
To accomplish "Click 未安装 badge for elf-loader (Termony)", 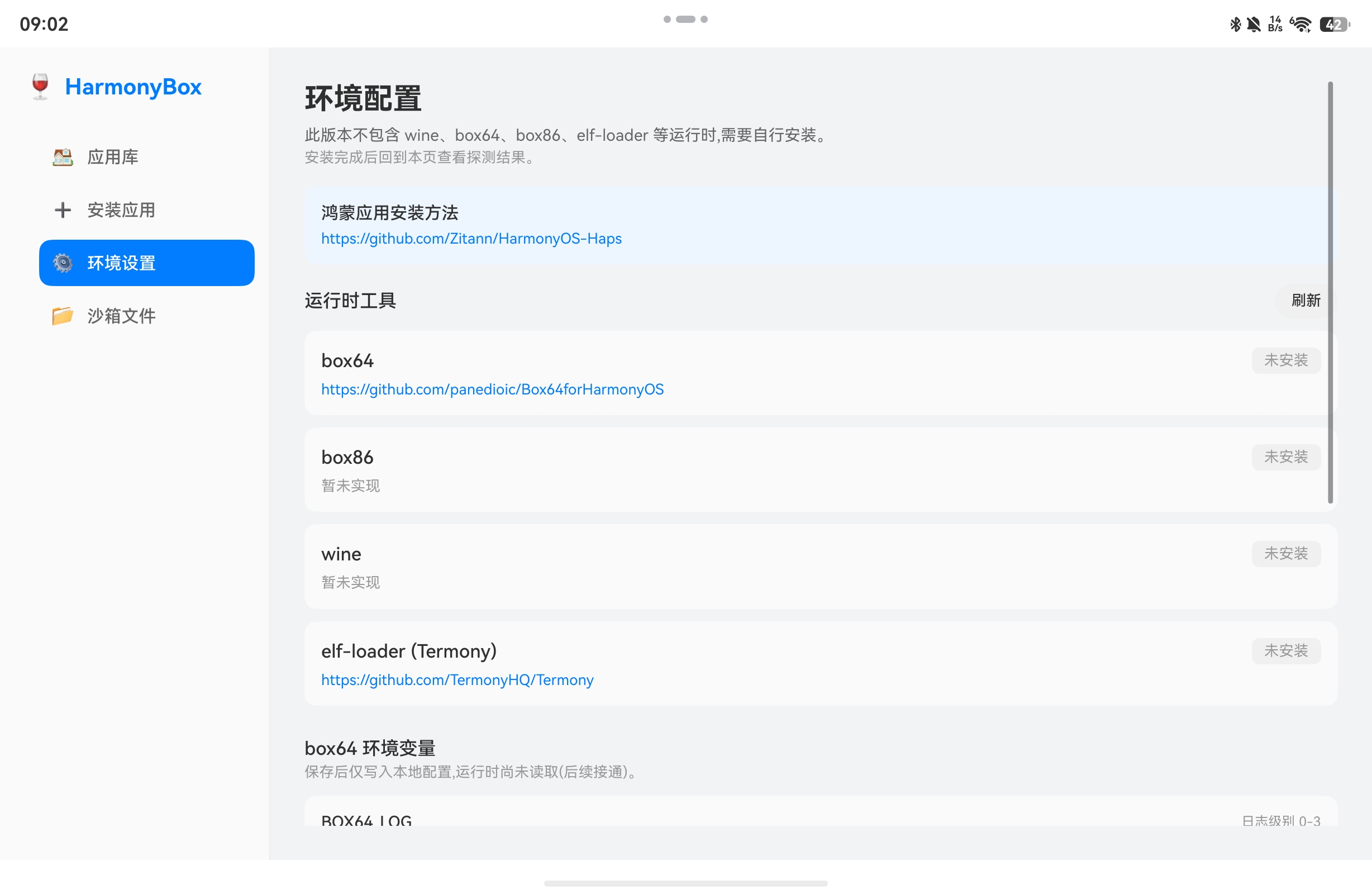I will (1286, 651).
